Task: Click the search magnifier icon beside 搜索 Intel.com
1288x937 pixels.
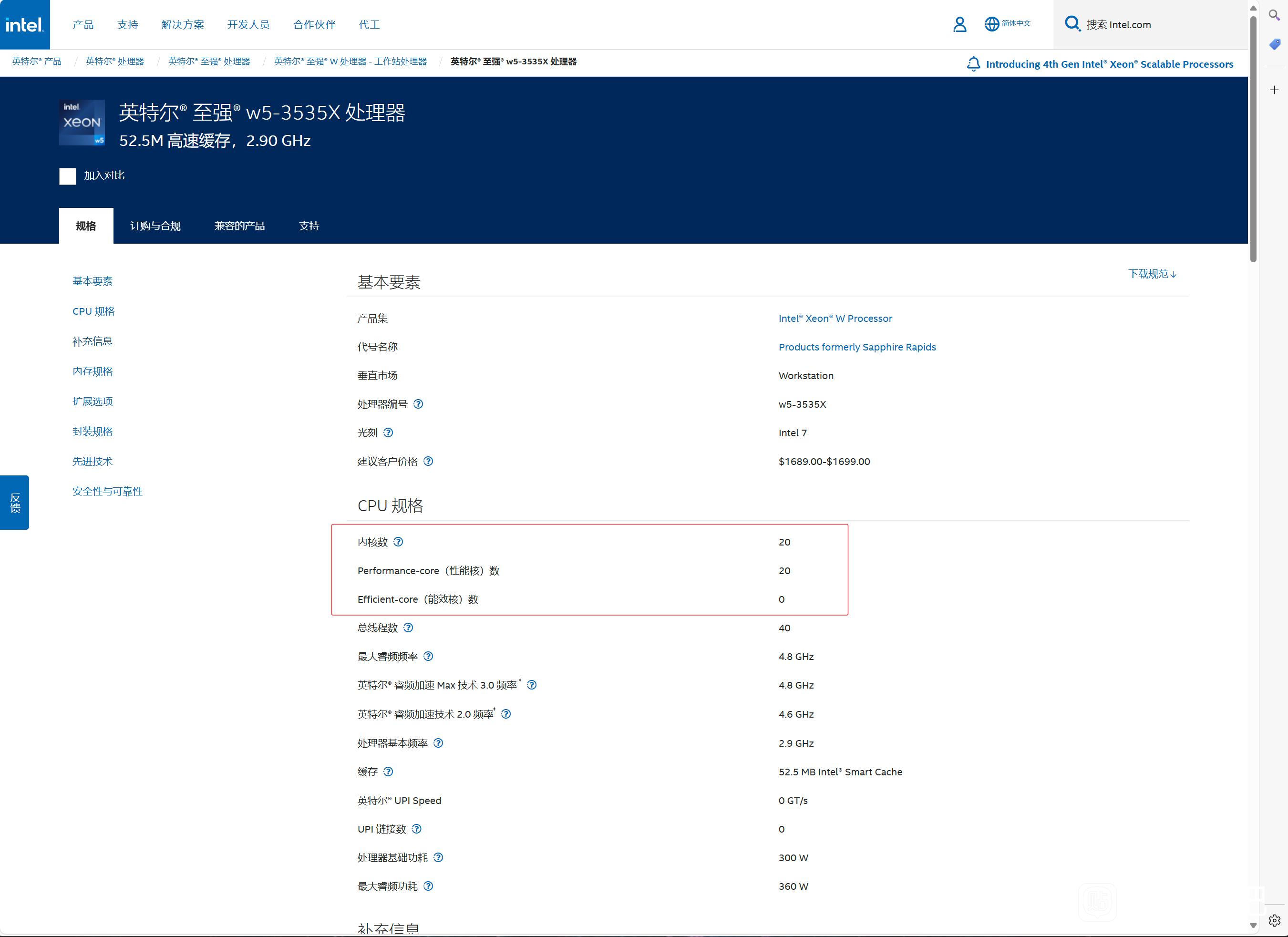Action: pos(1072,24)
